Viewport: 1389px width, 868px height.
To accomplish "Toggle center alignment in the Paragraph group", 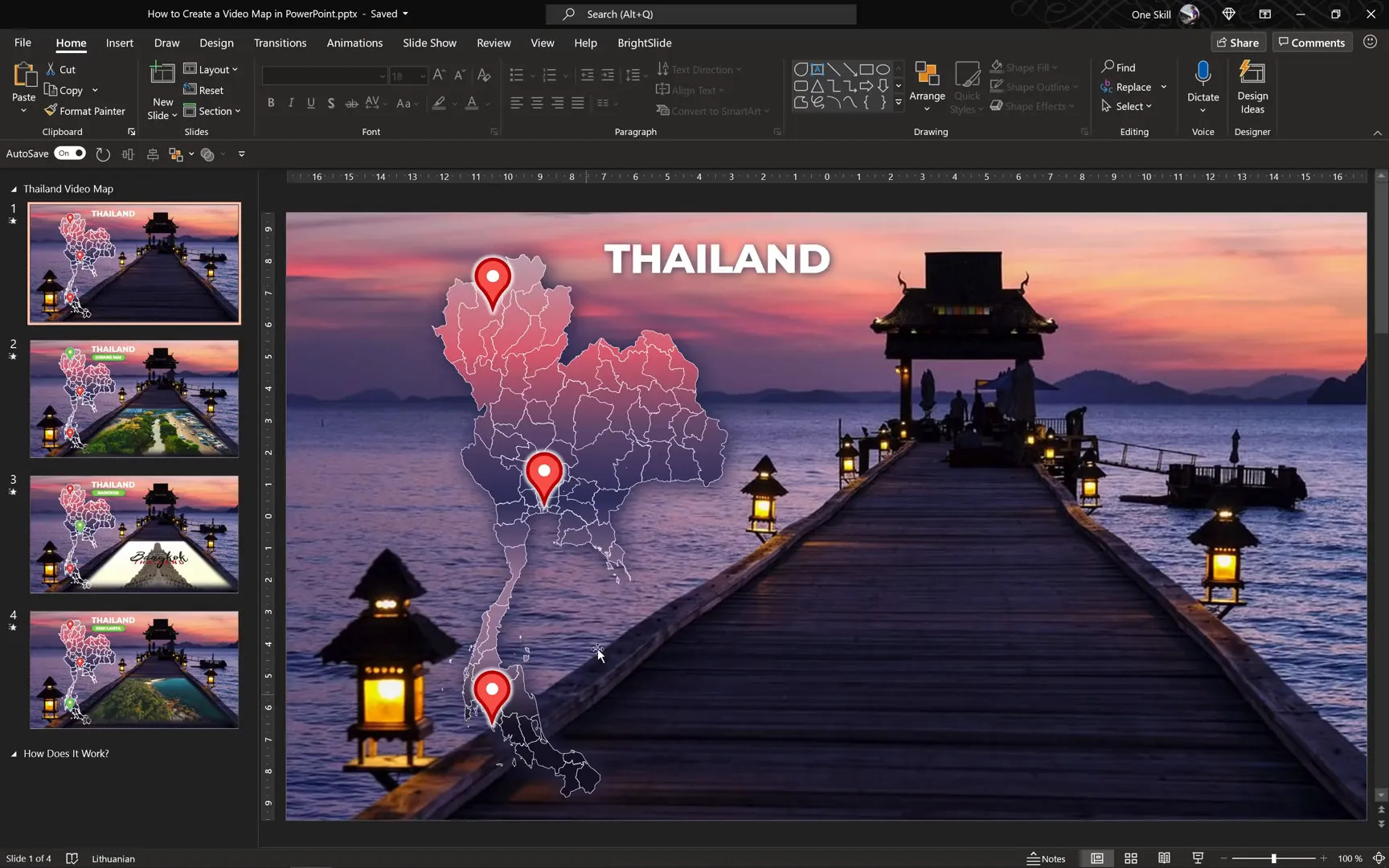I will pyautogui.click(x=536, y=103).
